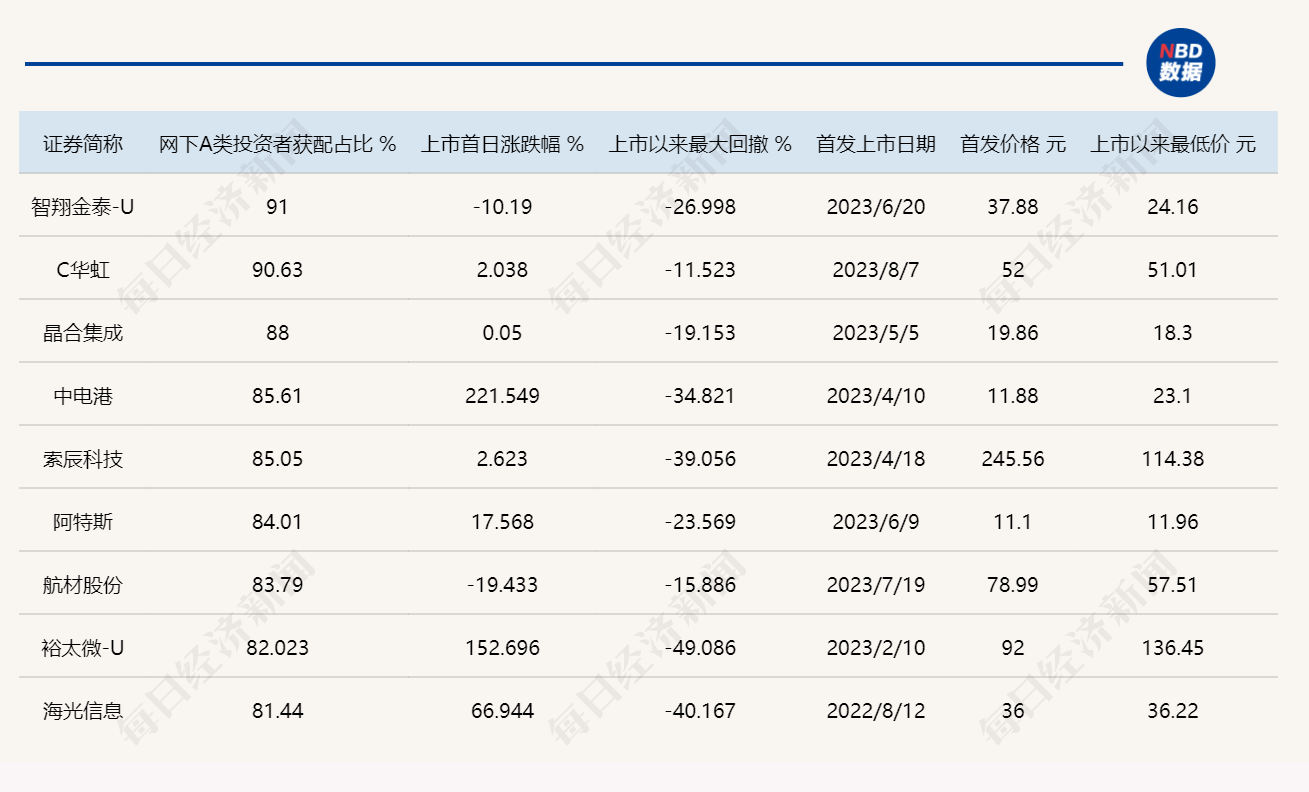This screenshot has height=792, width=1309.
Task: Open the 航材股份 stock entry
Action: [83, 585]
